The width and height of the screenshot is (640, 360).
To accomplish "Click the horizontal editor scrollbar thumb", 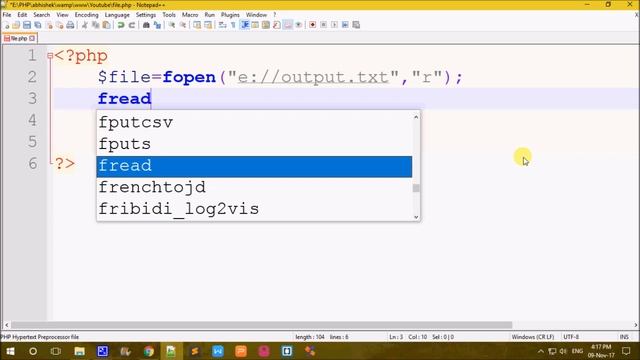I will pyautogui.click(x=261, y=325).
